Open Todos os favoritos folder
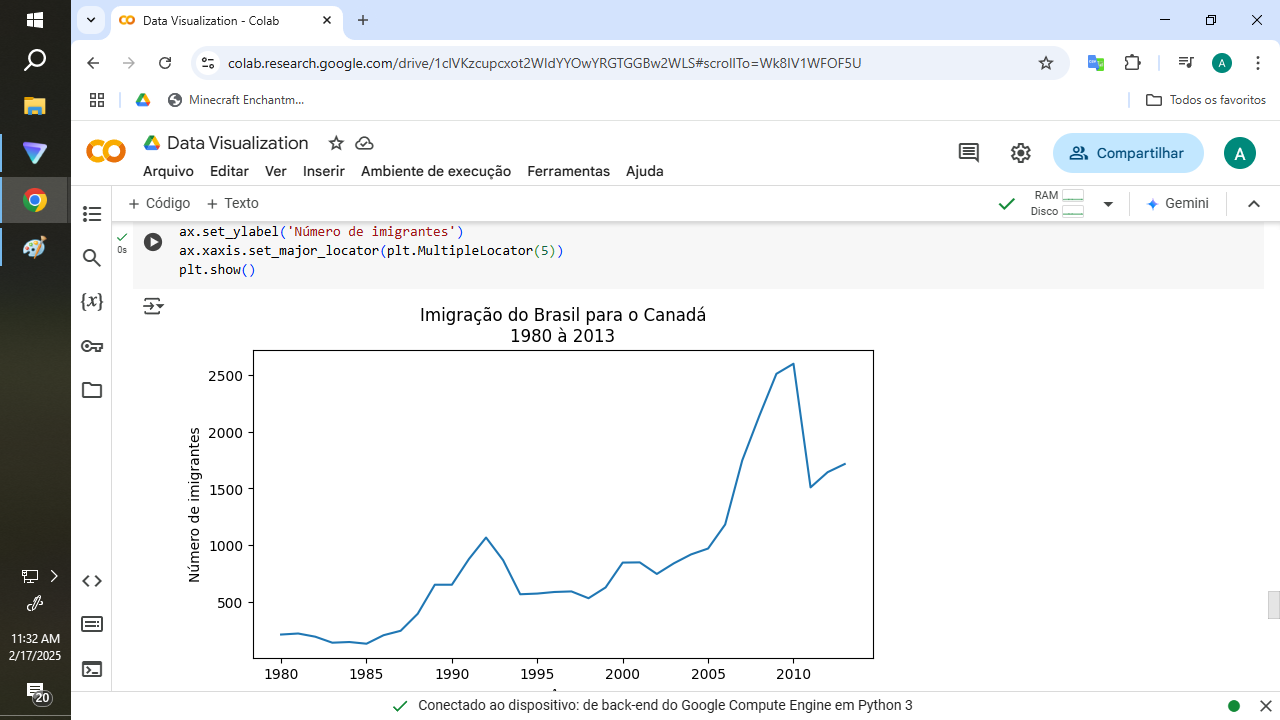1280x720 pixels. click(x=1205, y=100)
